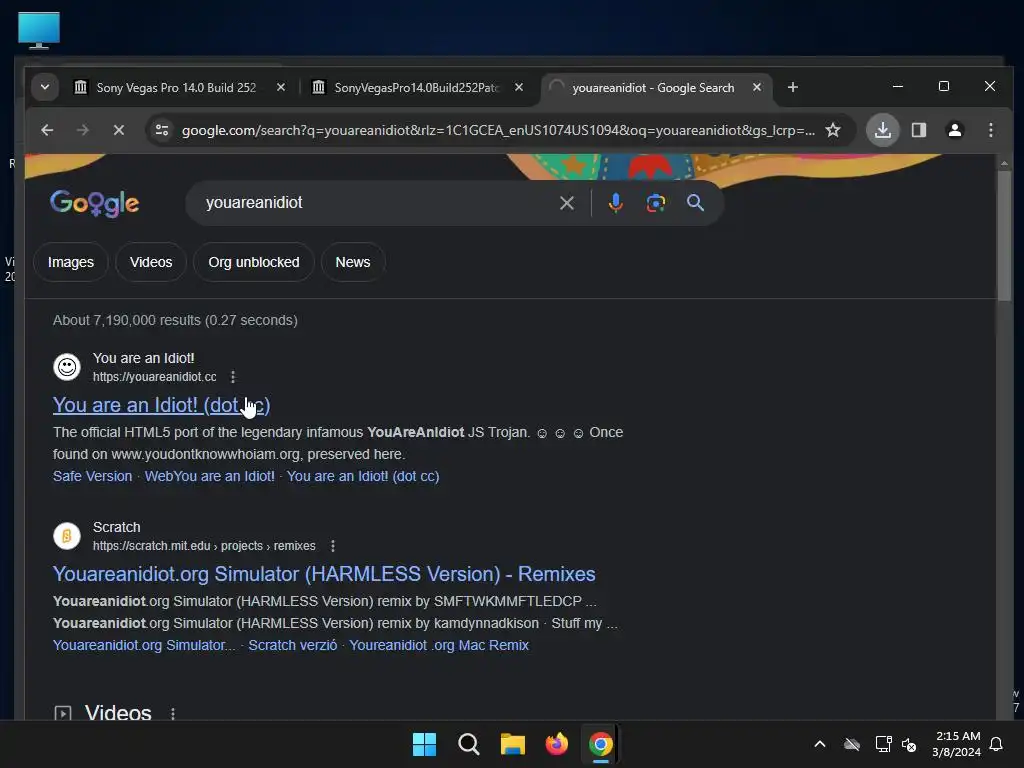Open the You are an Idiot! (dot cc) sitelink
Screen dimensions: 1024x768
click(x=363, y=477)
